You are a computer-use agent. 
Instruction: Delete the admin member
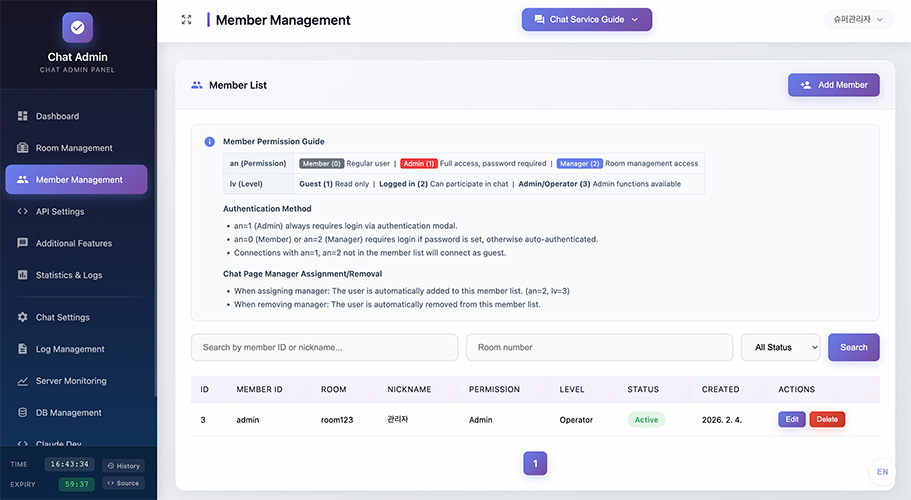tap(827, 419)
